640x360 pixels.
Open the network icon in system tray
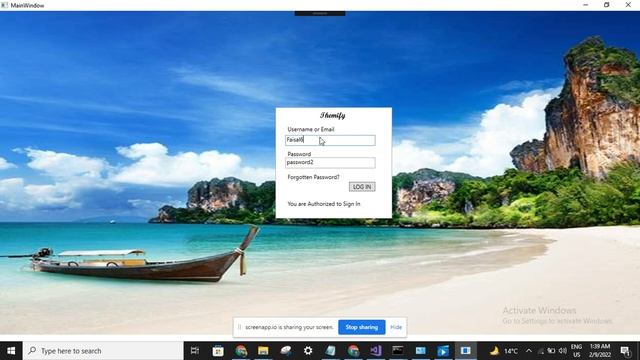pos(541,351)
